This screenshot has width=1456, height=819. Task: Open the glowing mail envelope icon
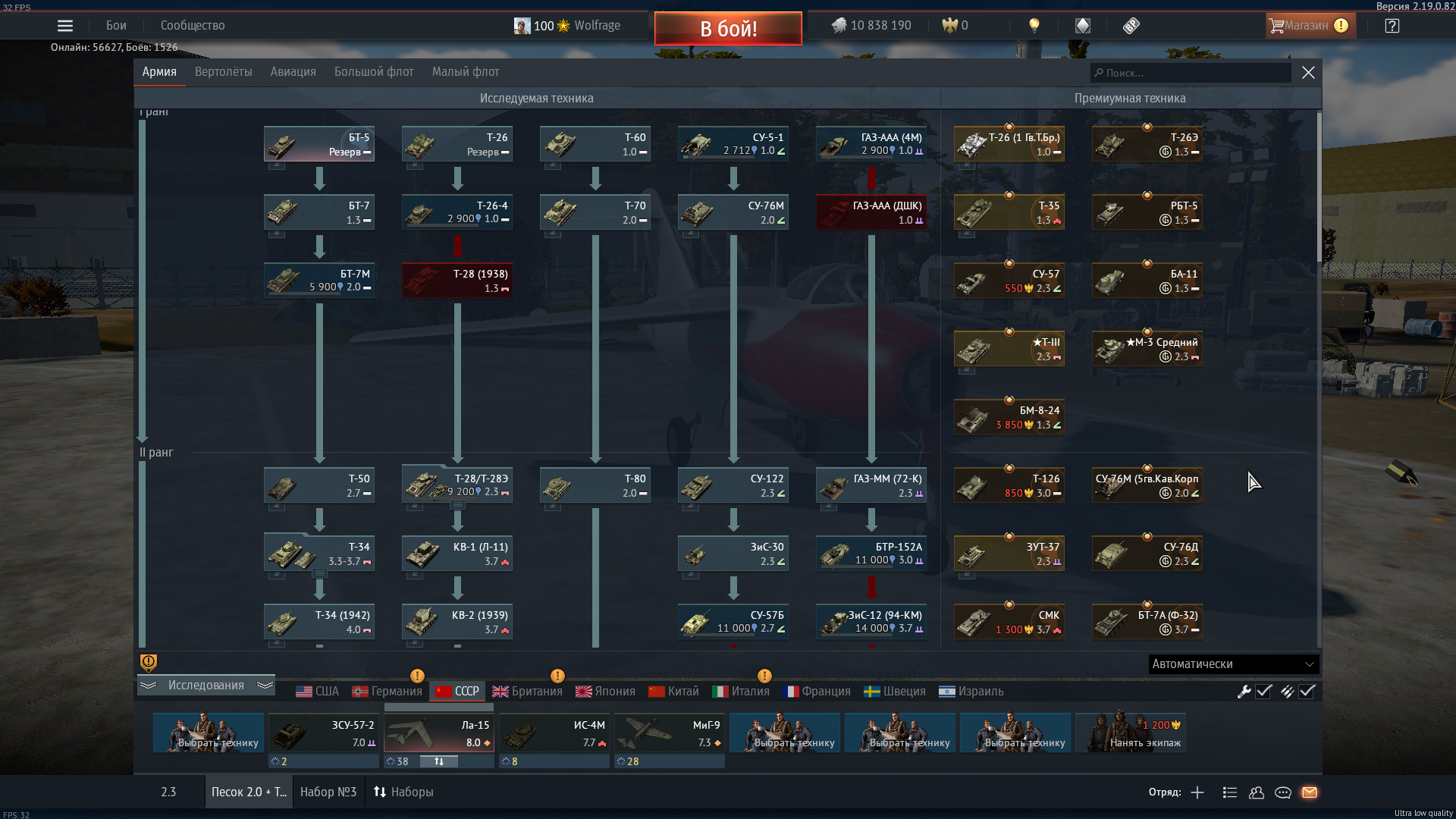[x=1310, y=792]
